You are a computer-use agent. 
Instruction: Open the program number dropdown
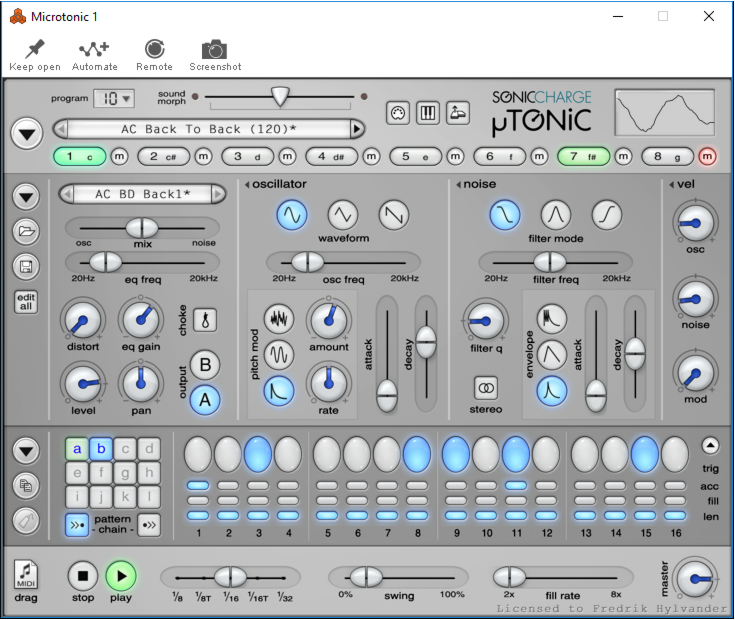click(x=114, y=98)
